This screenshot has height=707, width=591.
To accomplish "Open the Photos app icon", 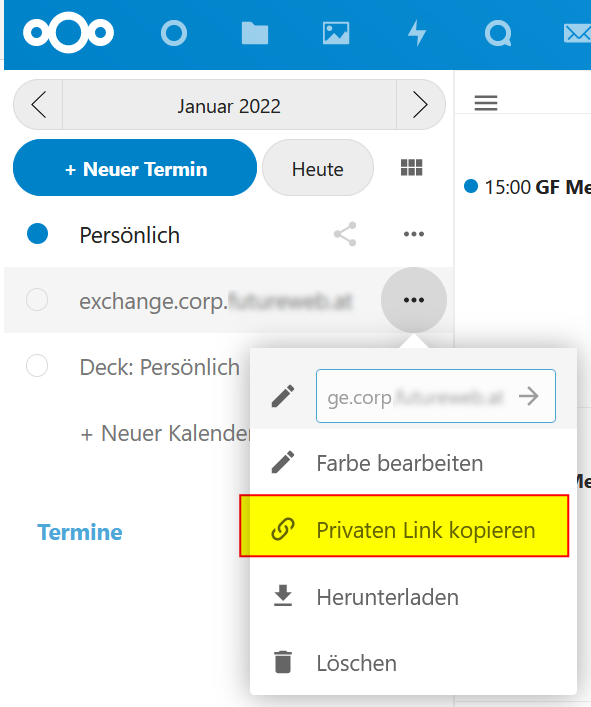I will click(x=336, y=33).
